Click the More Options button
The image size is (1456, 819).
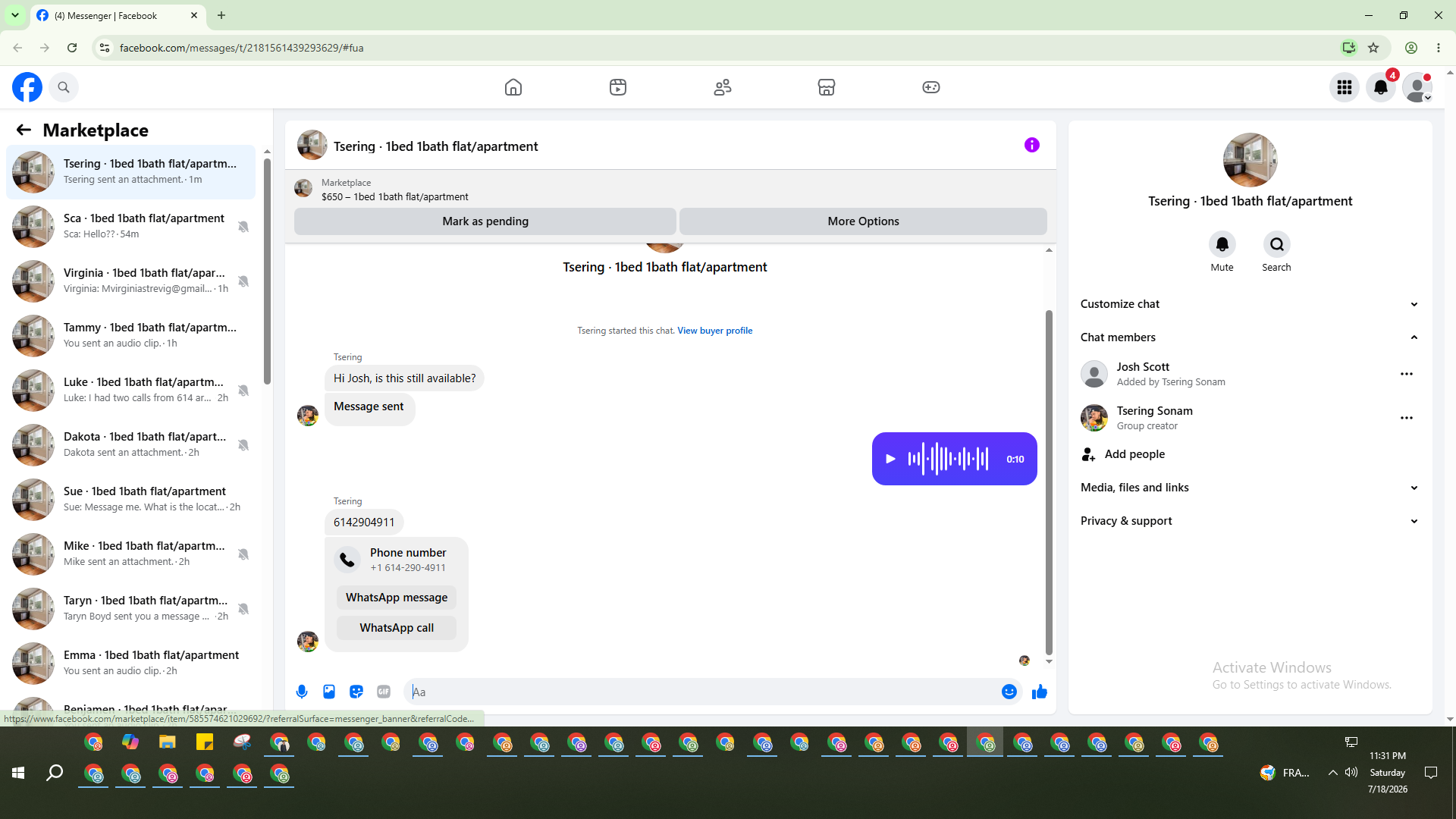click(x=863, y=221)
